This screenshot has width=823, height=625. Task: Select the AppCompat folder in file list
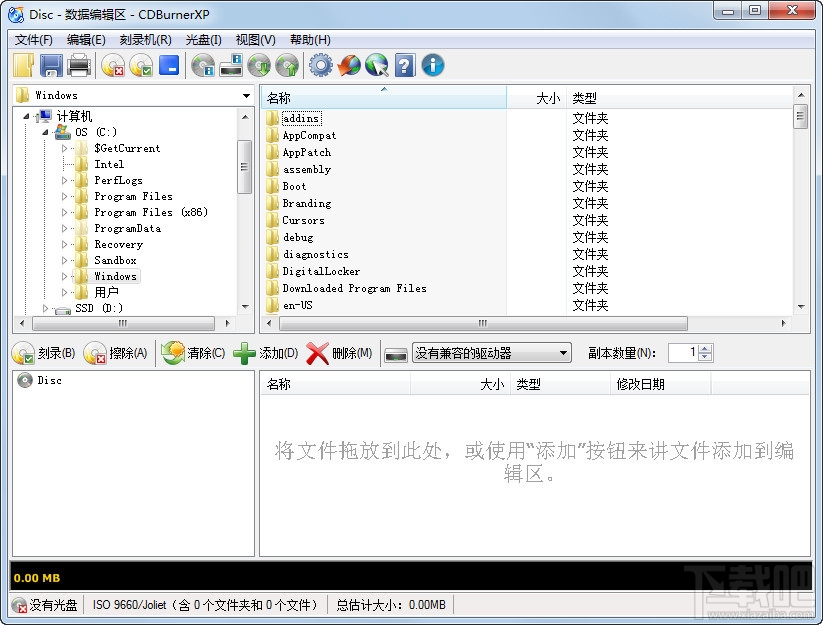(309, 135)
